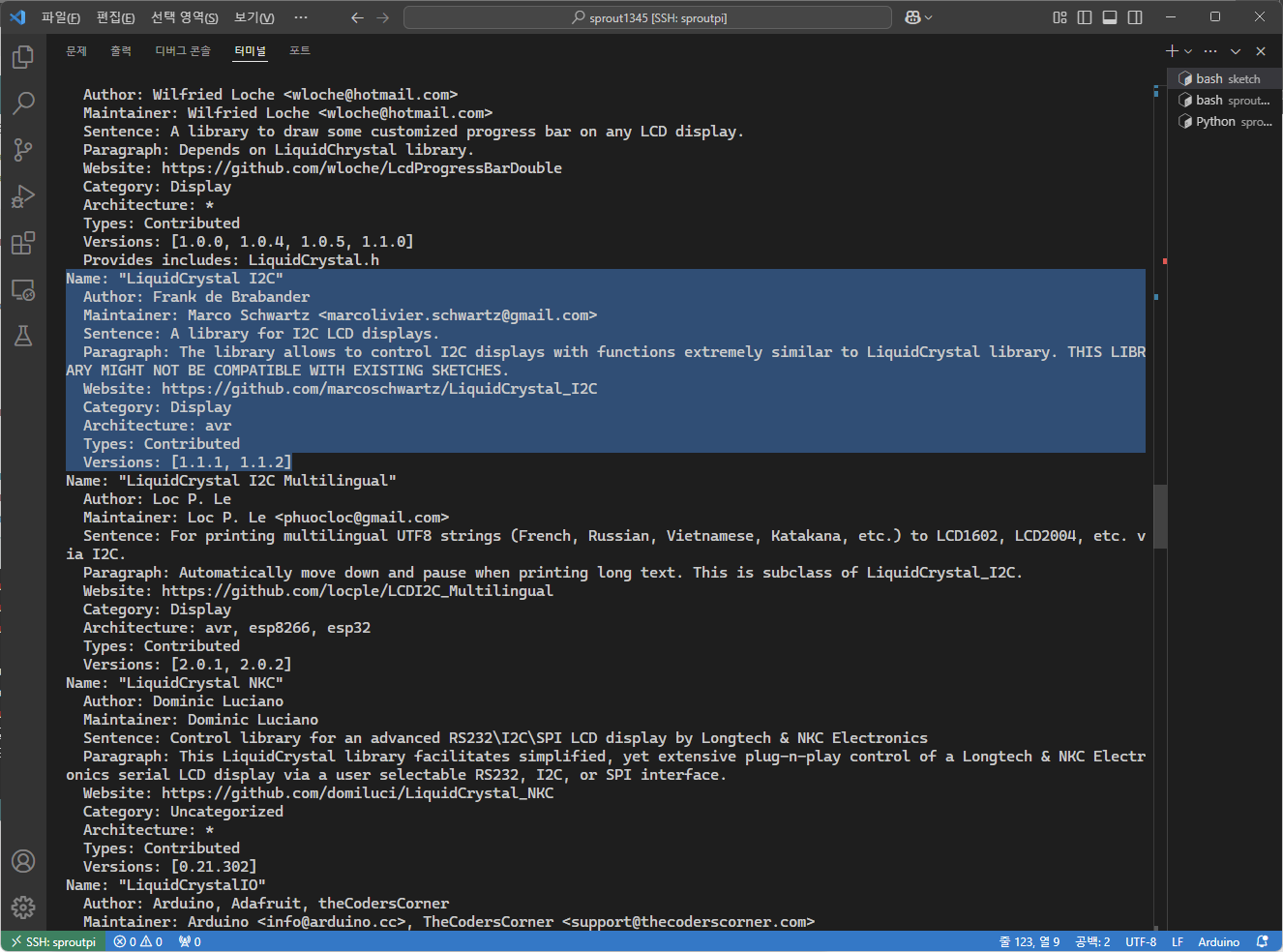1283x952 pixels.
Task: Open terminal panel more actions menu
Action: click(1210, 51)
